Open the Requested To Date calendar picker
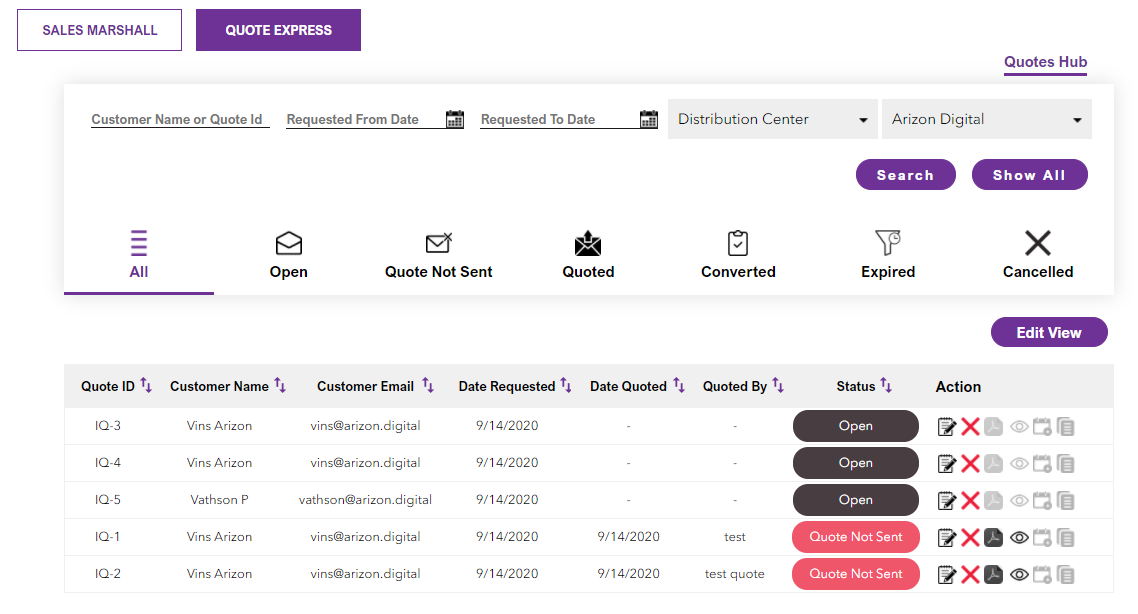 click(x=648, y=119)
